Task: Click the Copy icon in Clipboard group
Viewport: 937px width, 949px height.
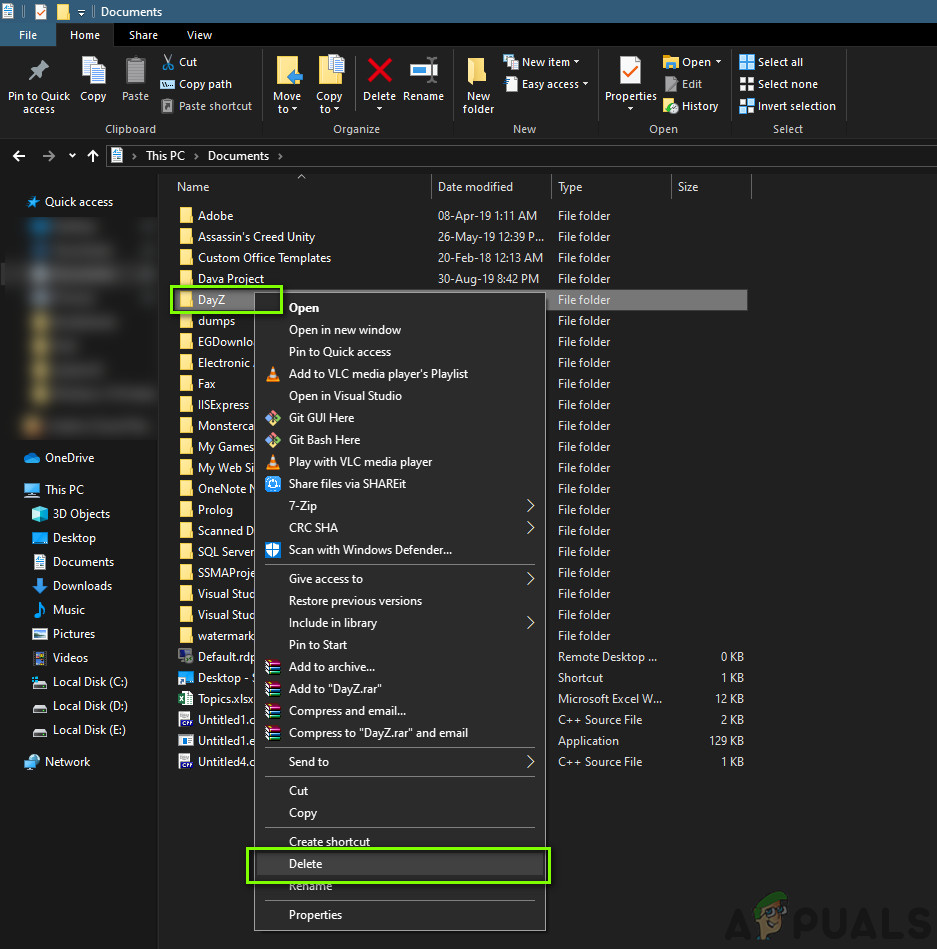Action: [x=93, y=70]
